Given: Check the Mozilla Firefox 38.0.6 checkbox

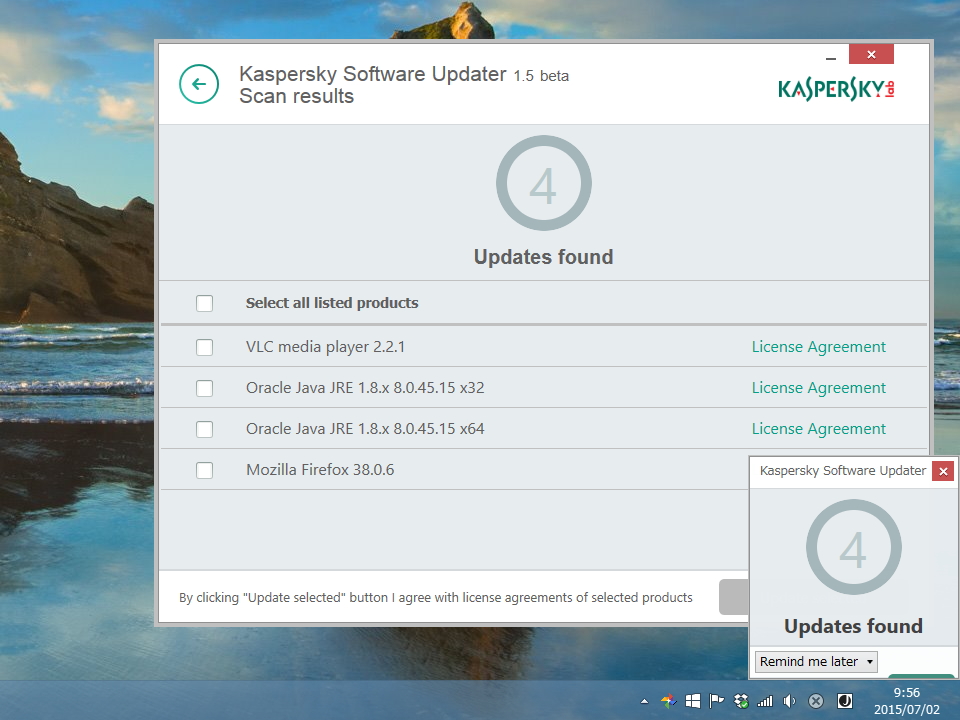Looking at the screenshot, I should 205,469.
